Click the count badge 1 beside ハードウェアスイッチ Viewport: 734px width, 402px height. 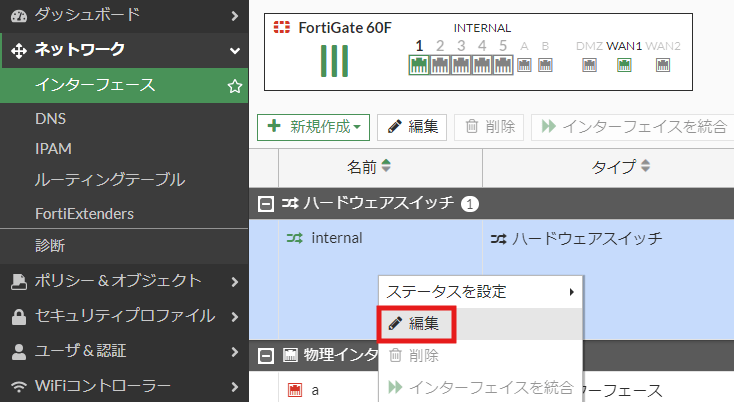pyautogui.click(x=470, y=204)
